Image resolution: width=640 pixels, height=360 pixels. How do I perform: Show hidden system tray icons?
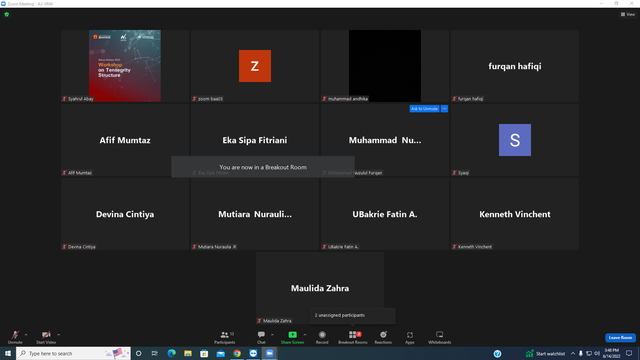573,353
